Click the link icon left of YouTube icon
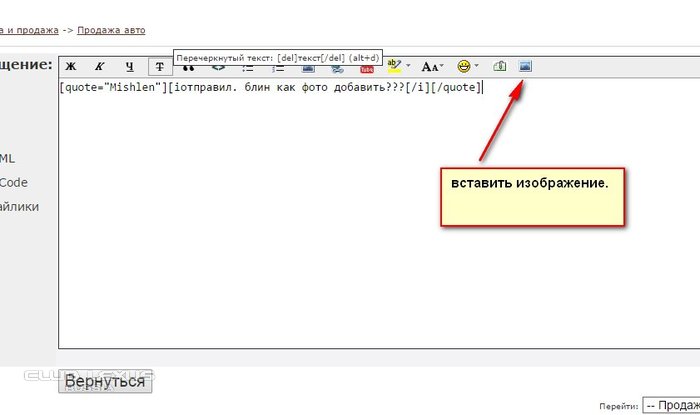 tap(338, 70)
